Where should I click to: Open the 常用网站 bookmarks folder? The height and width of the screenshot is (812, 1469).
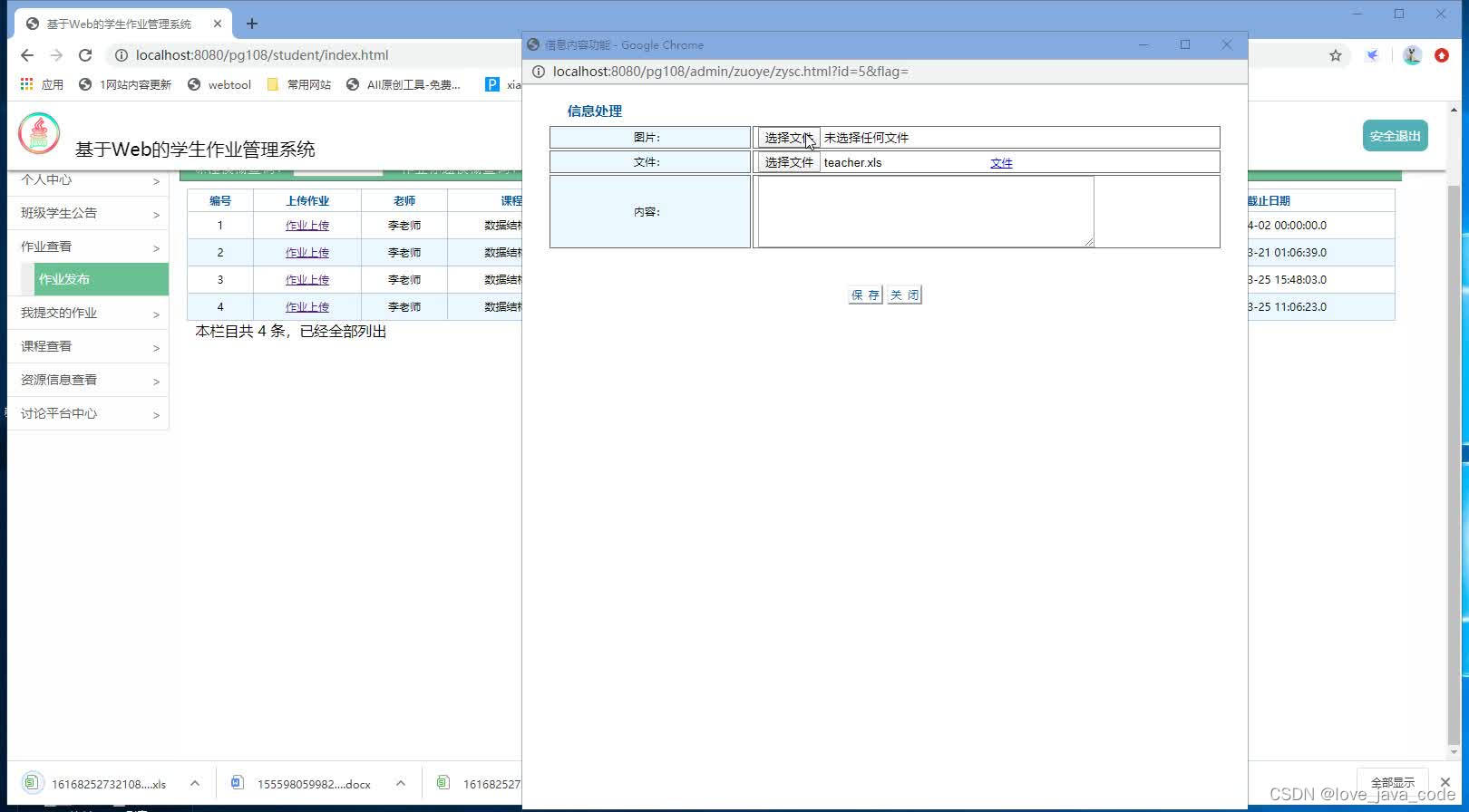coord(299,84)
